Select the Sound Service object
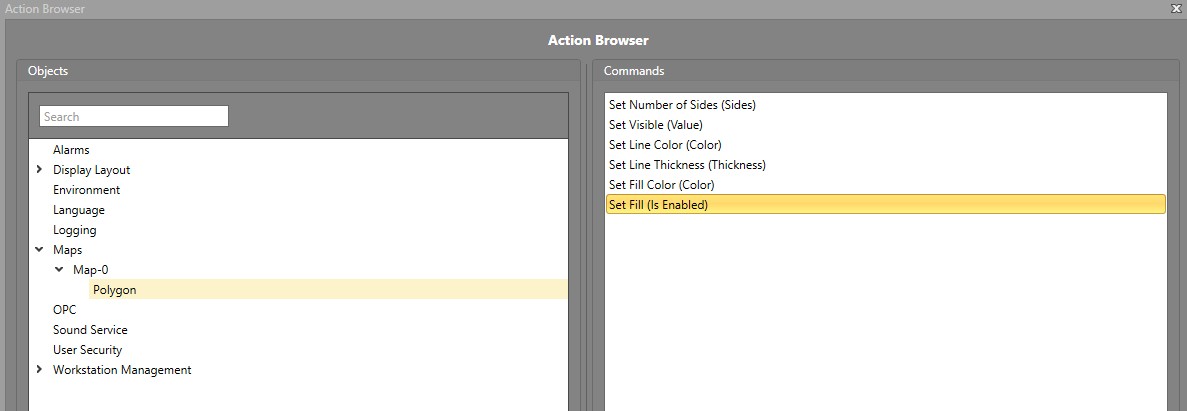 coord(90,330)
